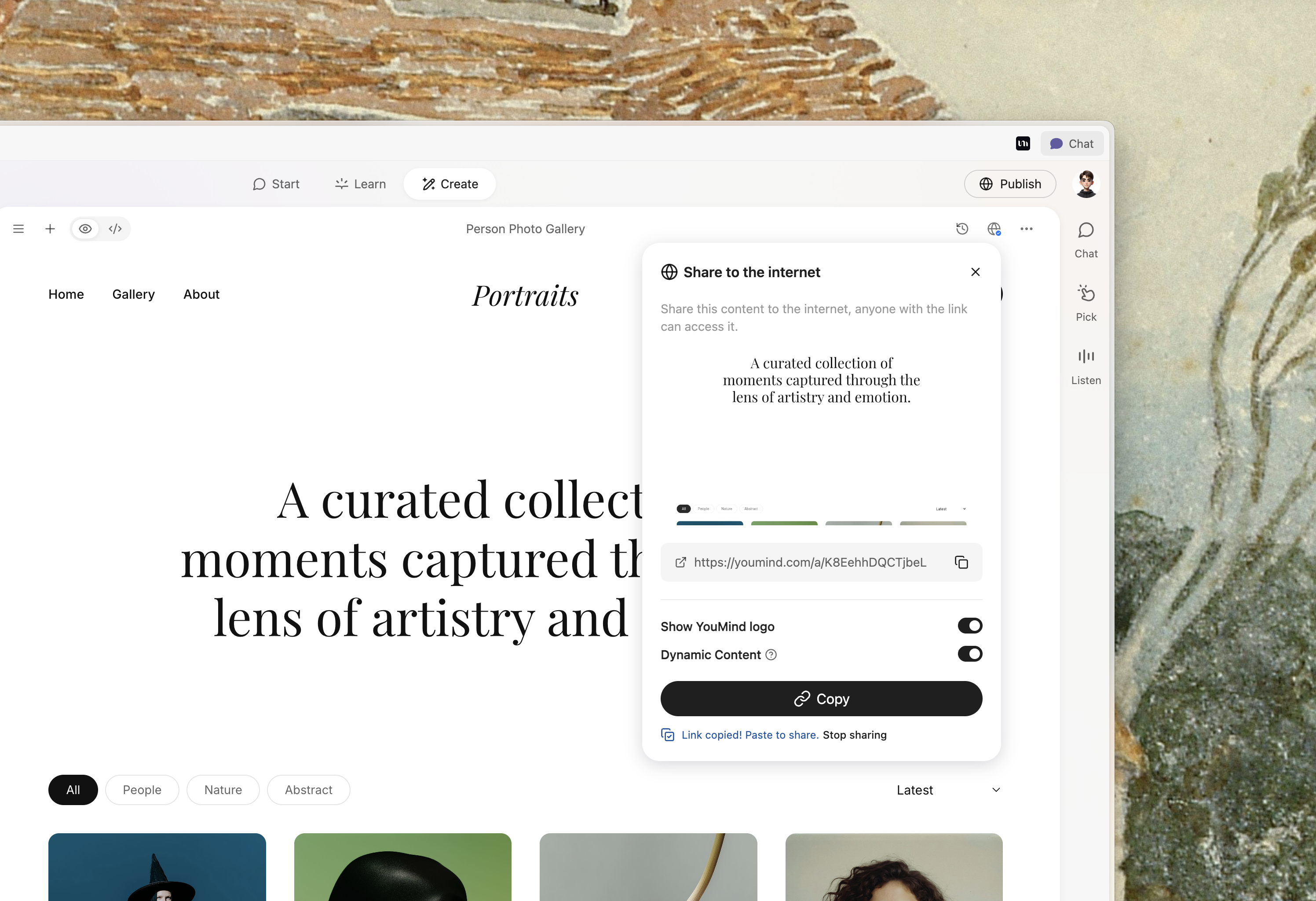Switch to code view icon
The width and height of the screenshot is (1316, 901).
click(115, 229)
